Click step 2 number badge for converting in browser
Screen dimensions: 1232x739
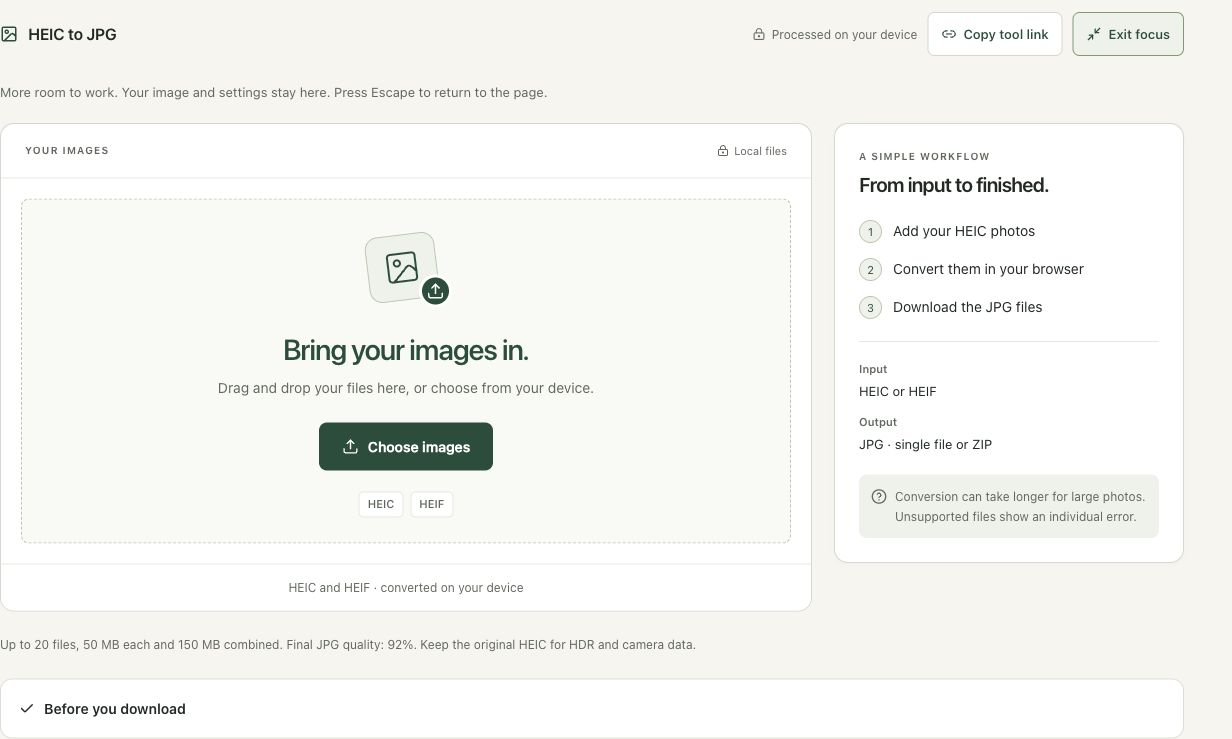[870, 269]
